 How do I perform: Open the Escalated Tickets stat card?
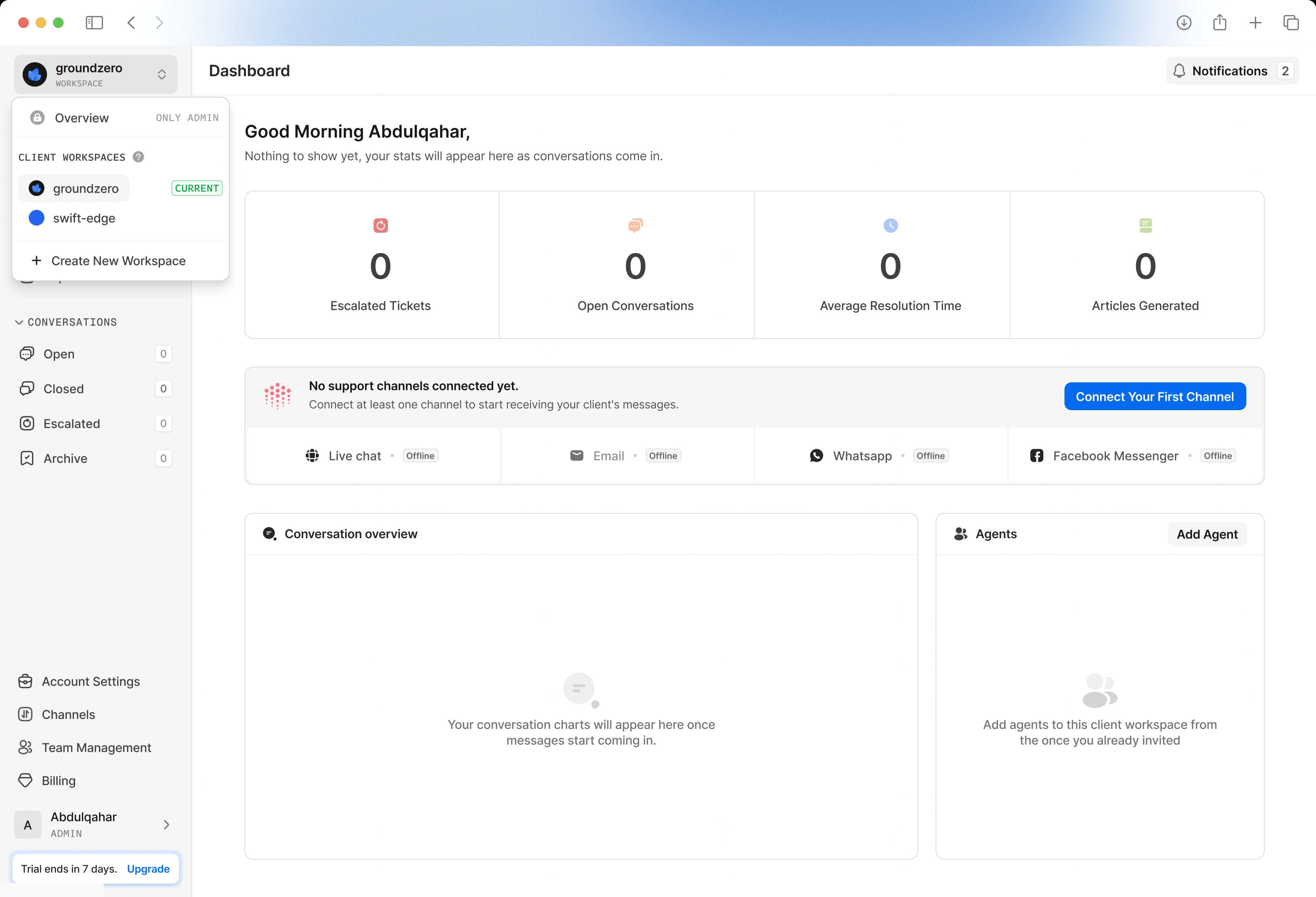pyautogui.click(x=380, y=265)
